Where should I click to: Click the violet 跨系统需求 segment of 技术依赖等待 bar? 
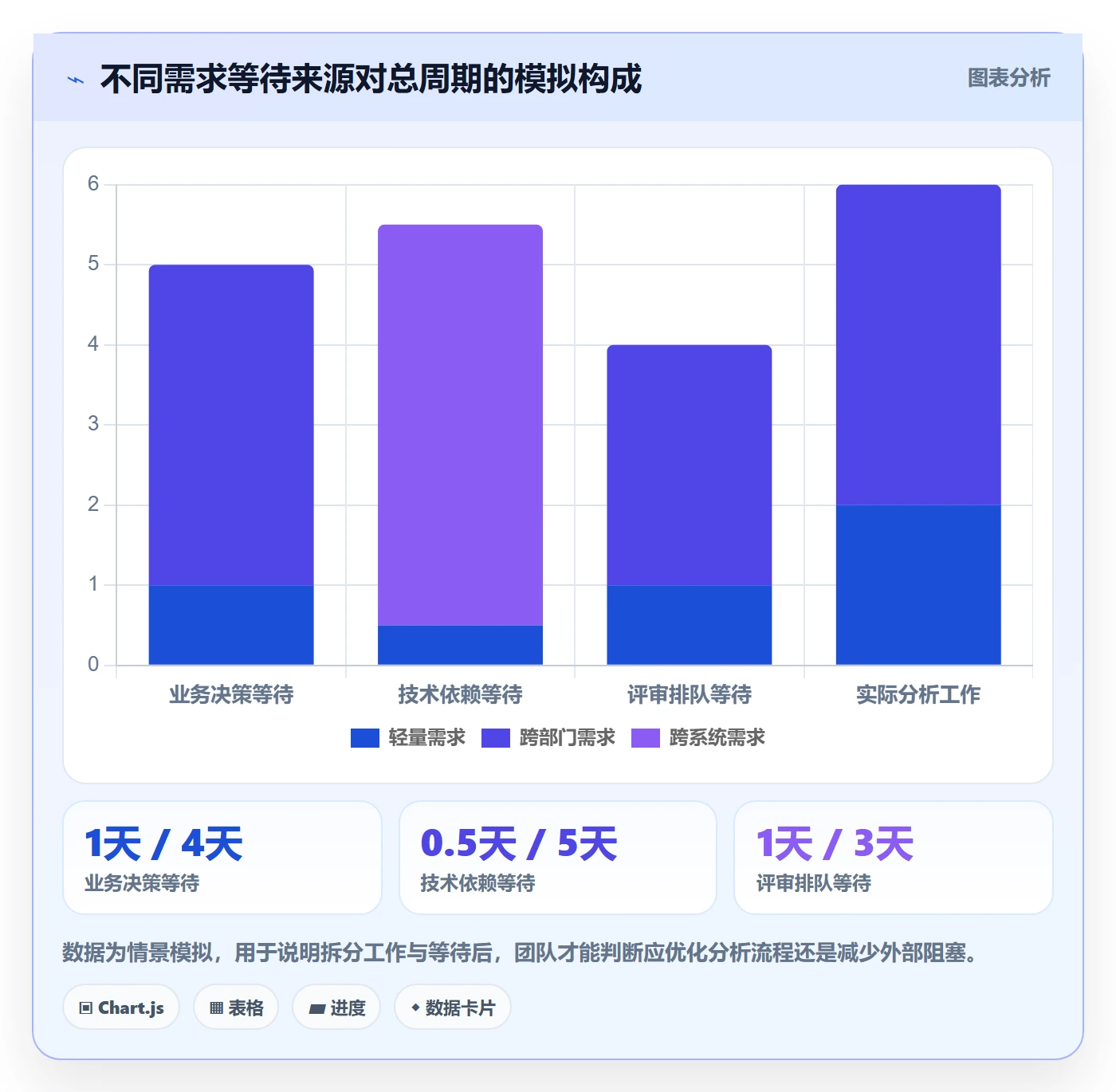click(461, 425)
